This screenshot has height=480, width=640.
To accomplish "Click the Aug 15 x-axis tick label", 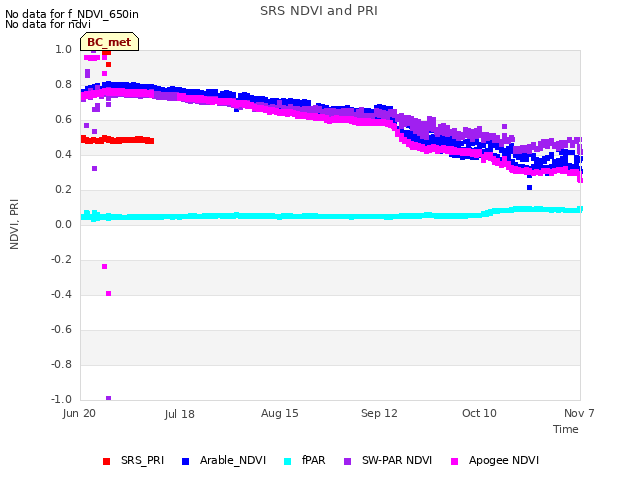I will point(280,413).
